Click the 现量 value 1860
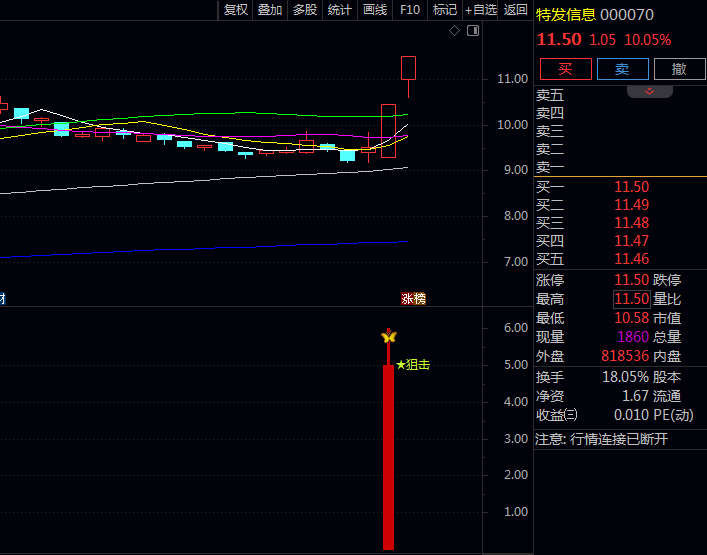 point(633,337)
